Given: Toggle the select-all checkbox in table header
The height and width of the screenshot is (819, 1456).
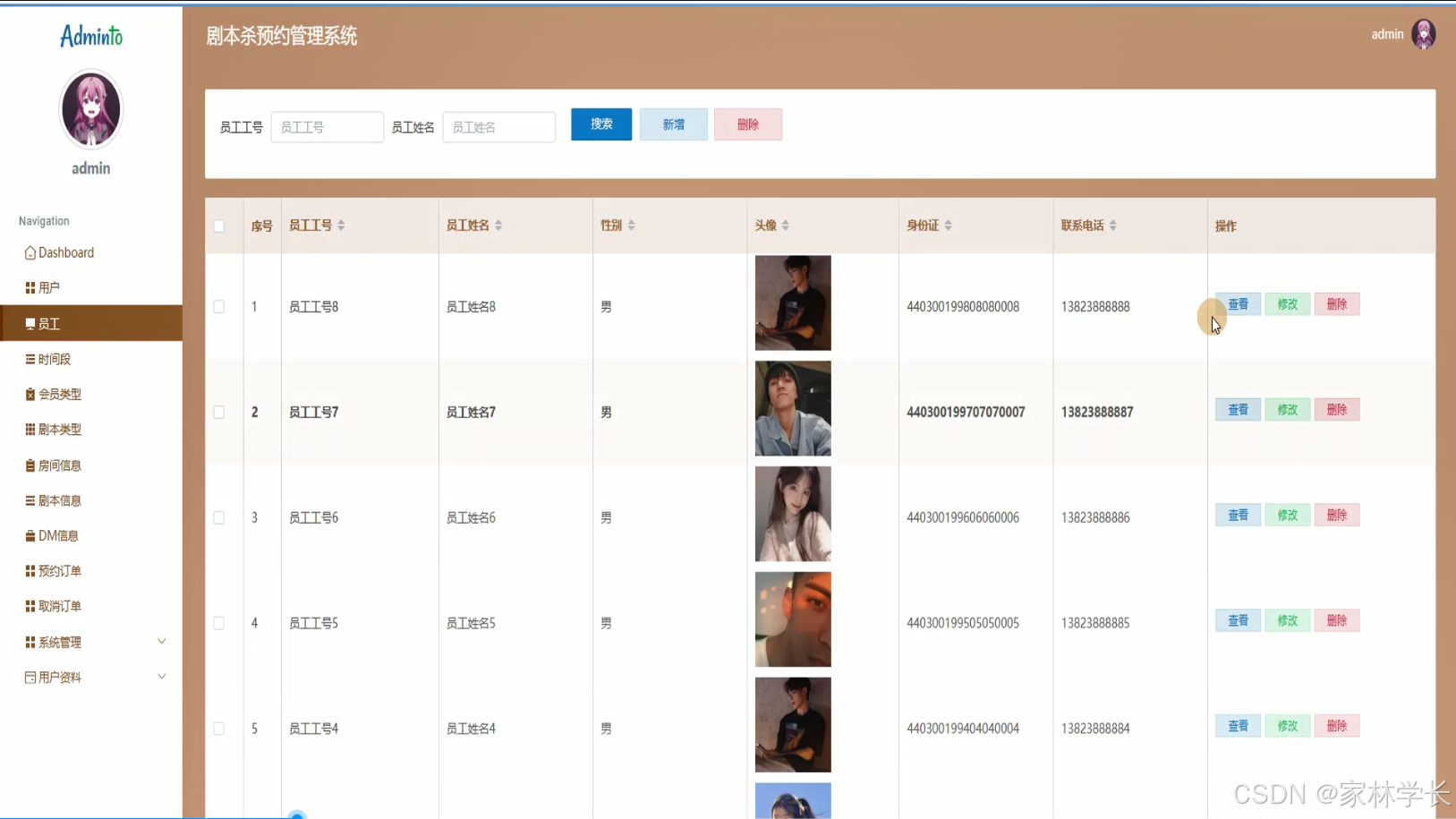Looking at the screenshot, I should click(x=219, y=226).
